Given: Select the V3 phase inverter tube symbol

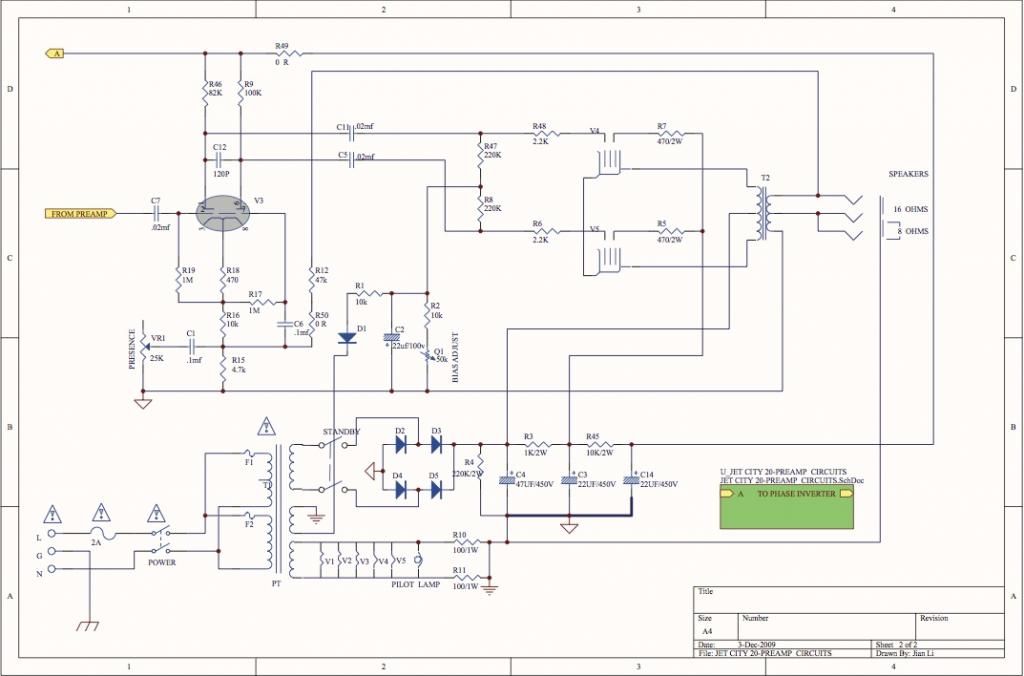Looking at the screenshot, I should point(223,214).
